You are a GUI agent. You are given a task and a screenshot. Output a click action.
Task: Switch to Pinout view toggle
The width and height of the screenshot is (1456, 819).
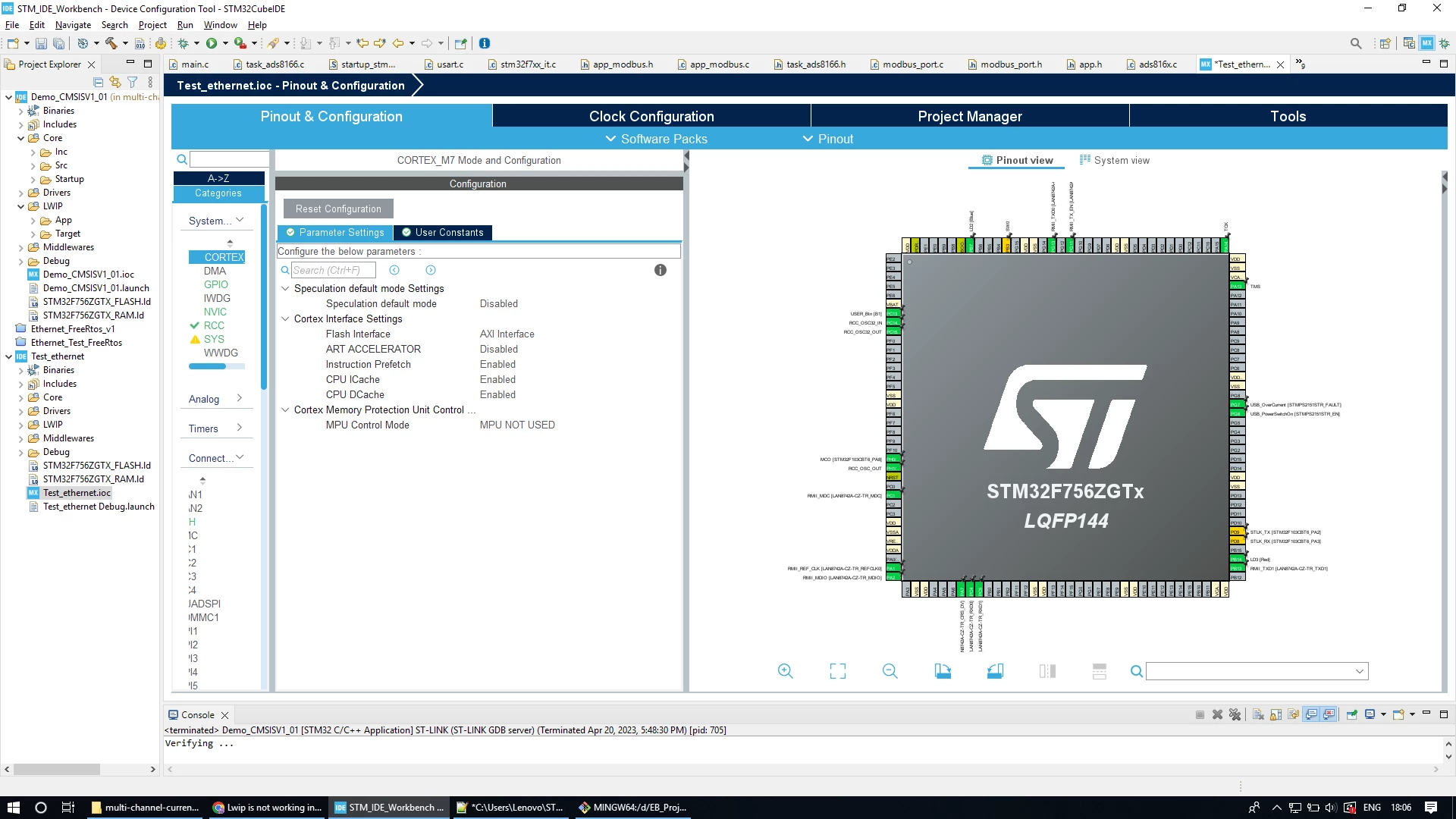(1017, 160)
